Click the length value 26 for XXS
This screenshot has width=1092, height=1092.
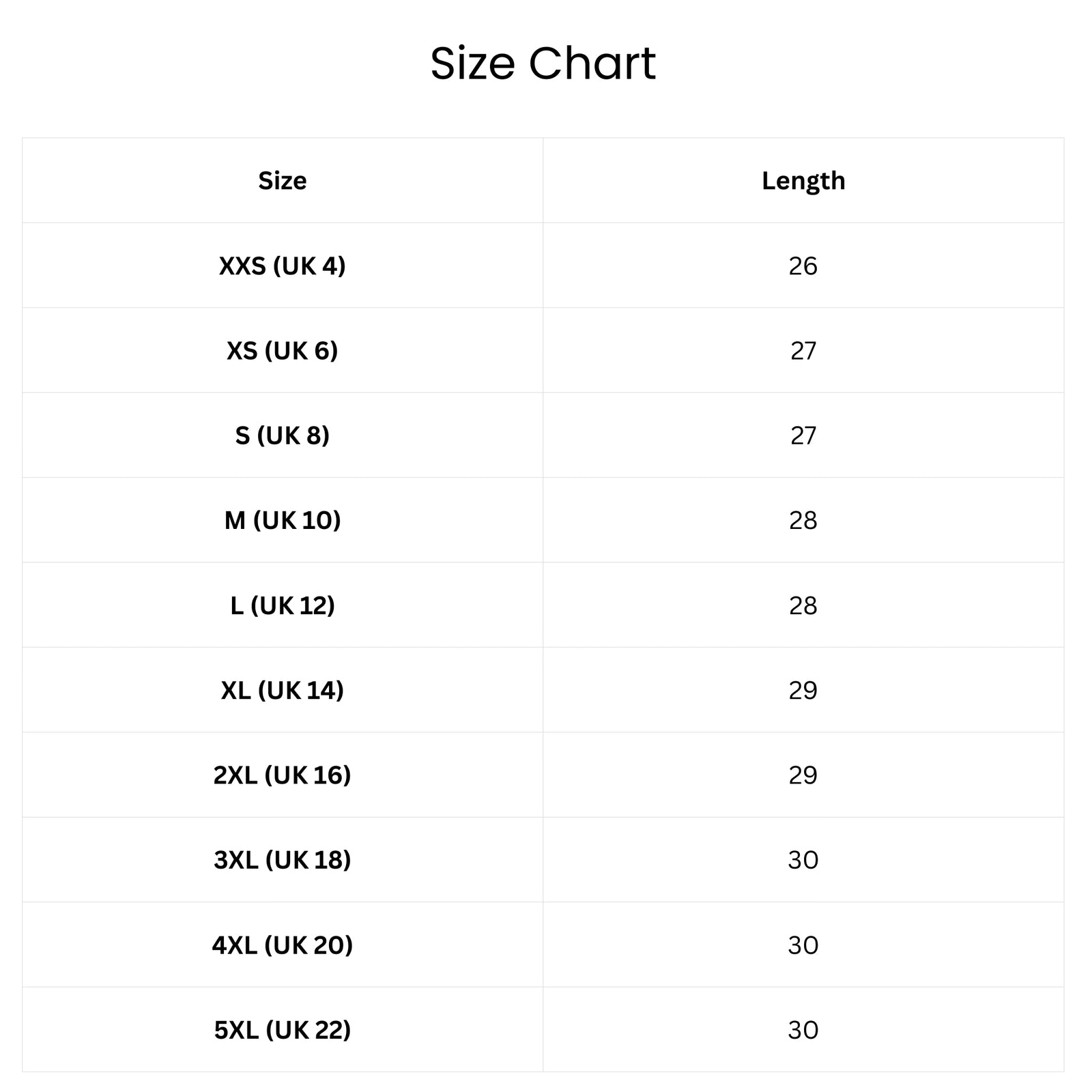(803, 265)
